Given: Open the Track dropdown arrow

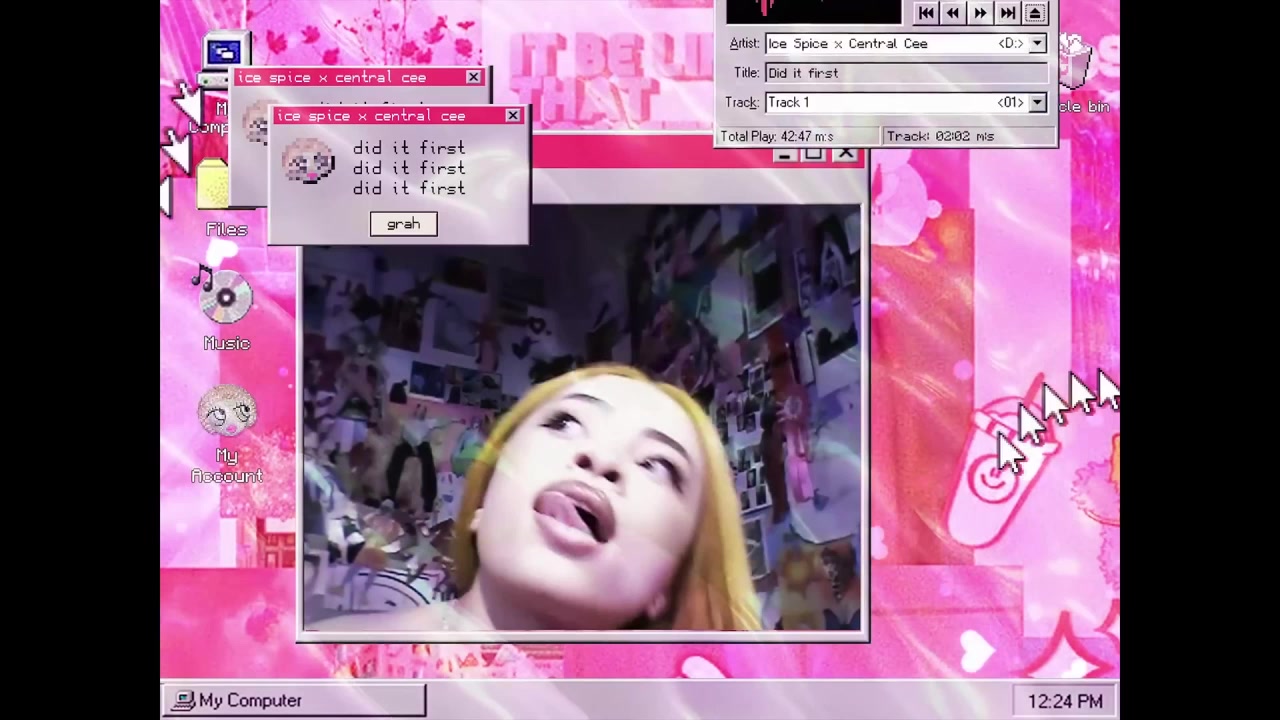Looking at the screenshot, I should (x=1037, y=103).
